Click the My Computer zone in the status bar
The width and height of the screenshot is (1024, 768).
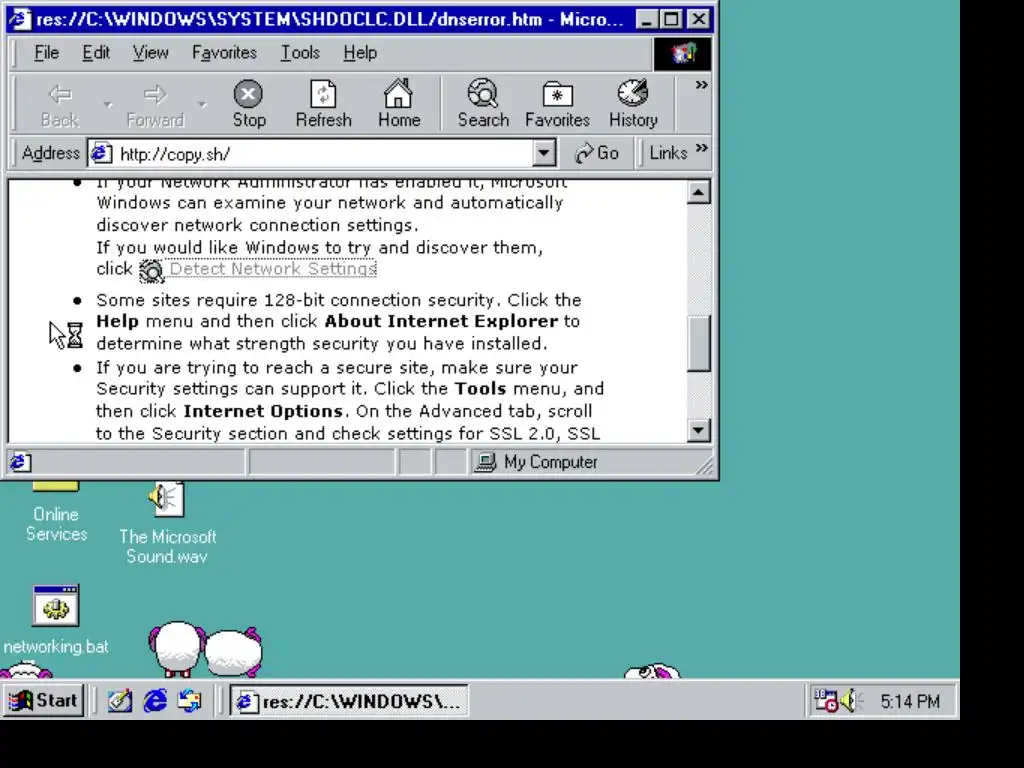(x=535, y=462)
